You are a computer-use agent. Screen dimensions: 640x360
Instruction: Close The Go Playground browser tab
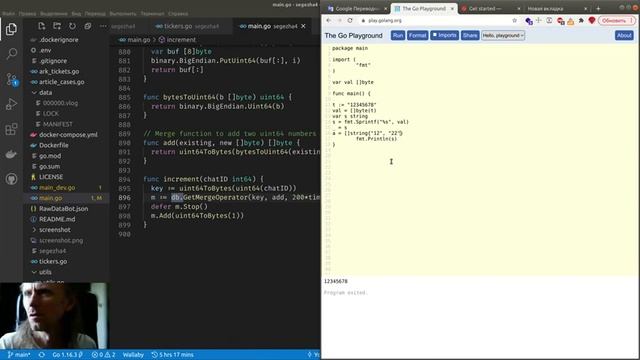[x=452, y=9]
